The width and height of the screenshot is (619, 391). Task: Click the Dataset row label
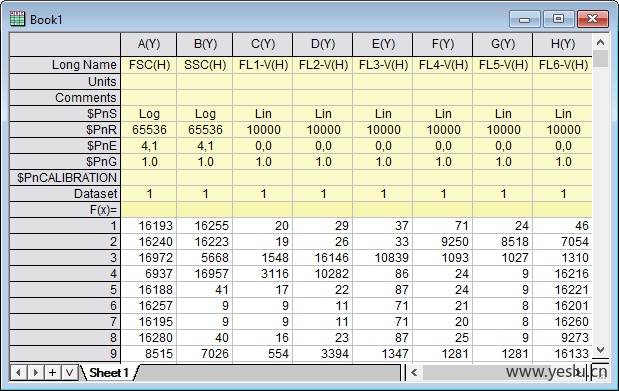[65, 194]
